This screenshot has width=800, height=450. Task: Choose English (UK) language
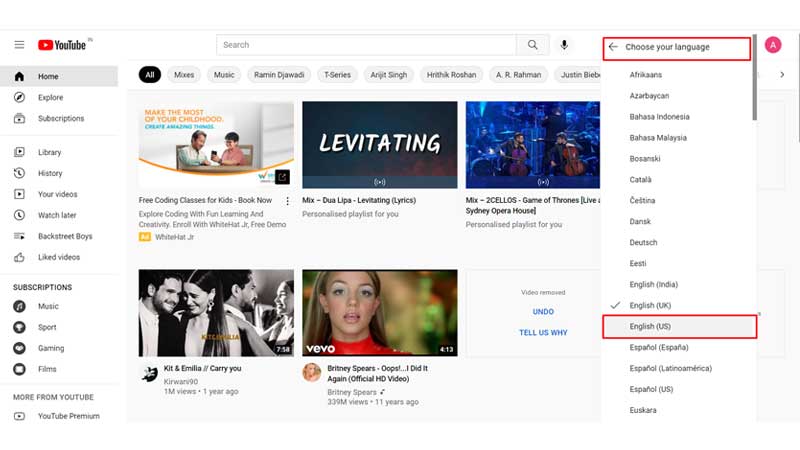click(x=679, y=305)
